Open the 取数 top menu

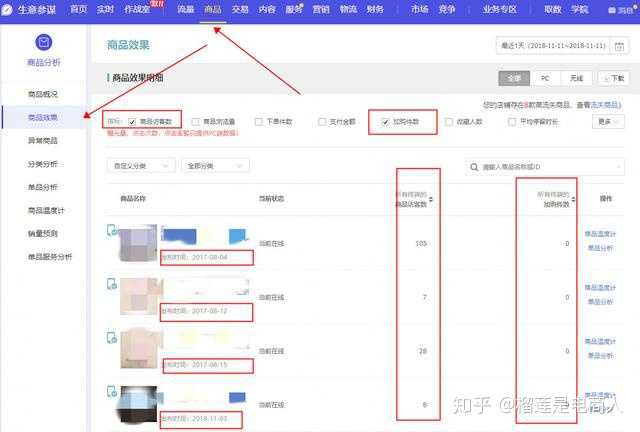[x=553, y=9]
